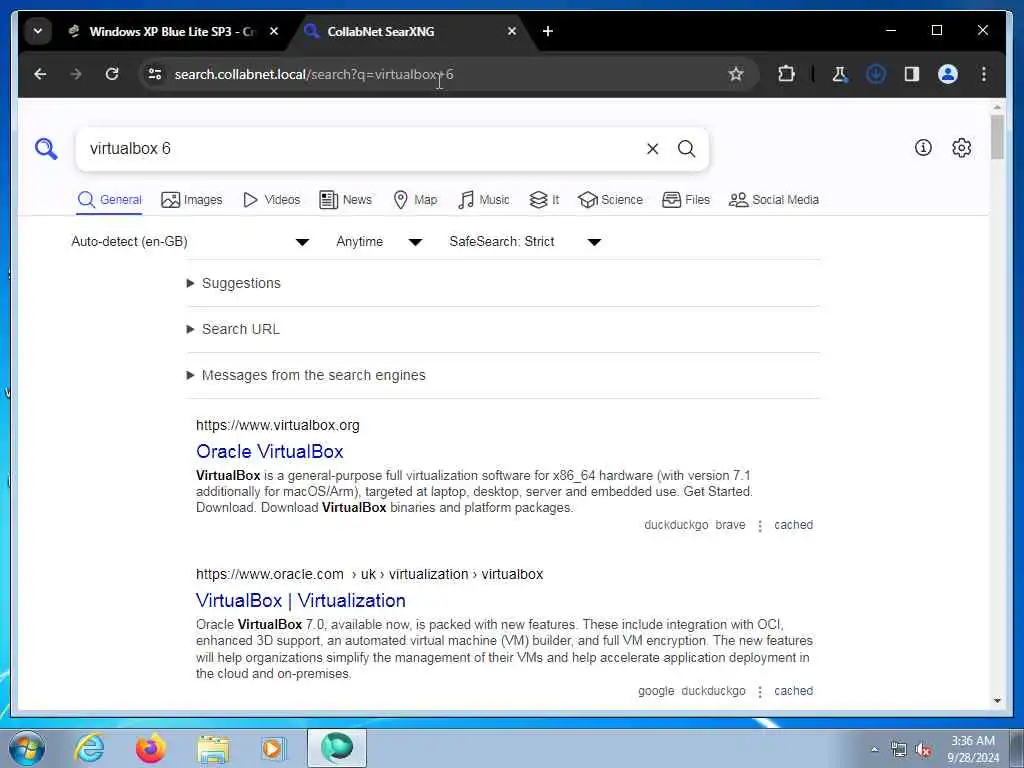Open the SafeSearch Strict dropdown
This screenshot has width=1024, height=768.
[525, 242]
